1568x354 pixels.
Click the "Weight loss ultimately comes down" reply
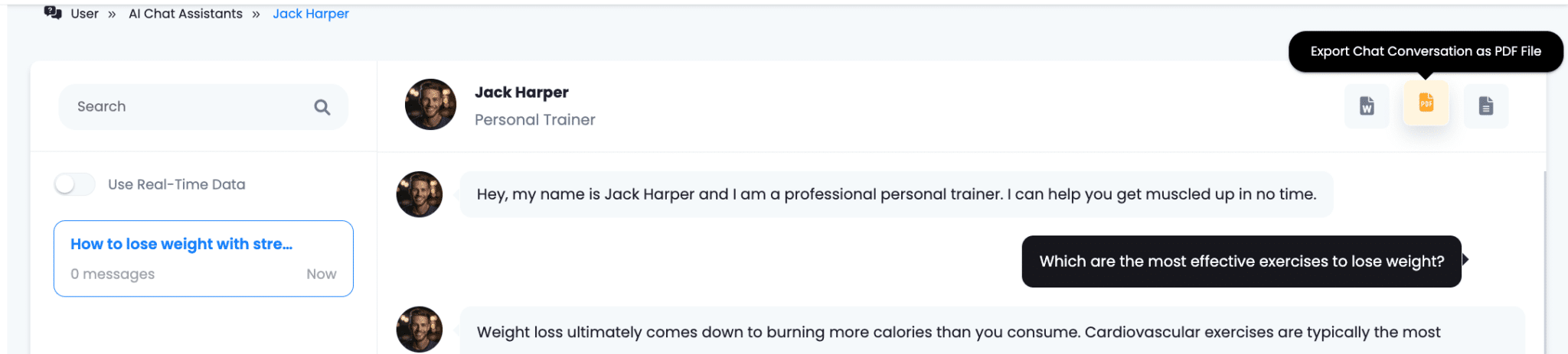click(957, 333)
